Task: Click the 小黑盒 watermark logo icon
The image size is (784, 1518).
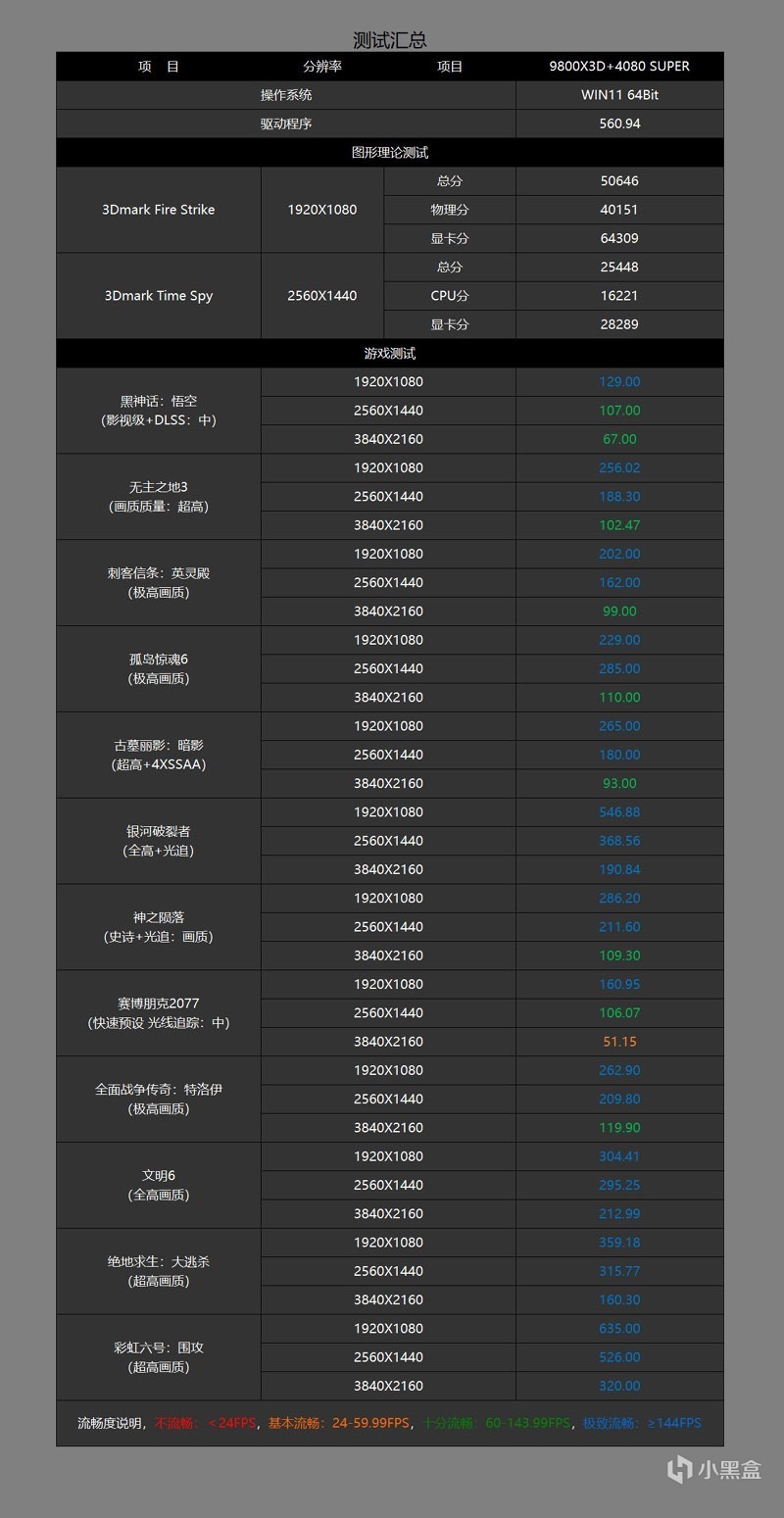Action: [679, 1468]
